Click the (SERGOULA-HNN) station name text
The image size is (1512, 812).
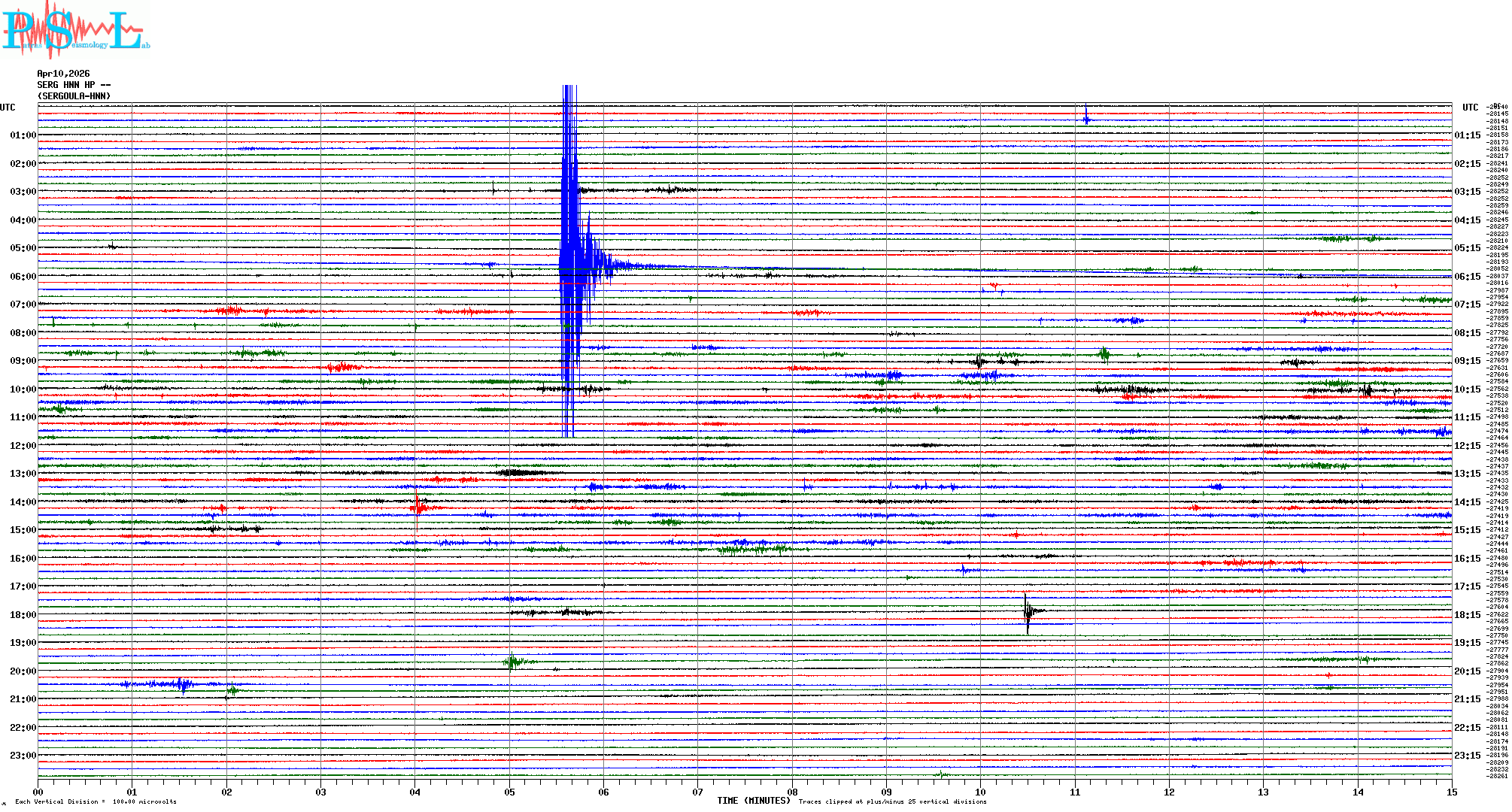click(74, 96)
